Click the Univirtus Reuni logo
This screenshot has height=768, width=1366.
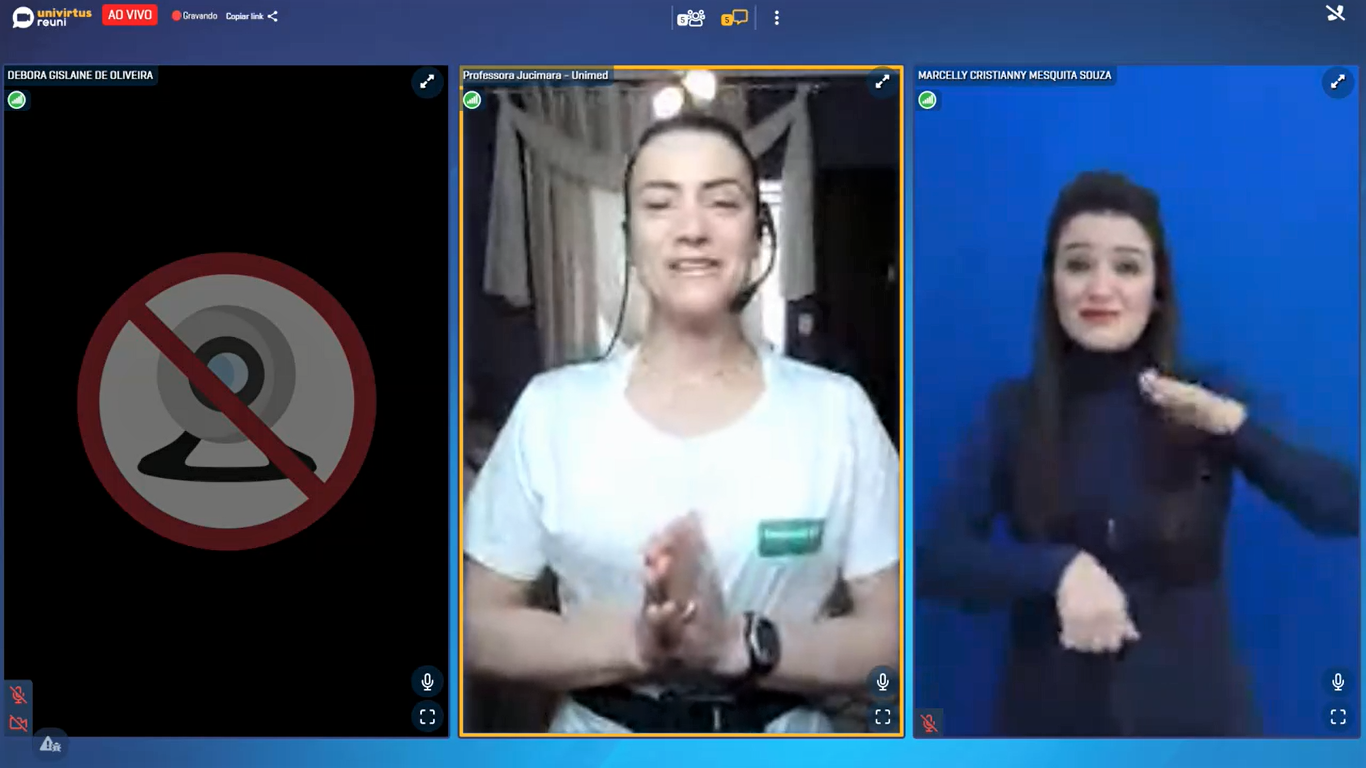click(x=52, y=17)
